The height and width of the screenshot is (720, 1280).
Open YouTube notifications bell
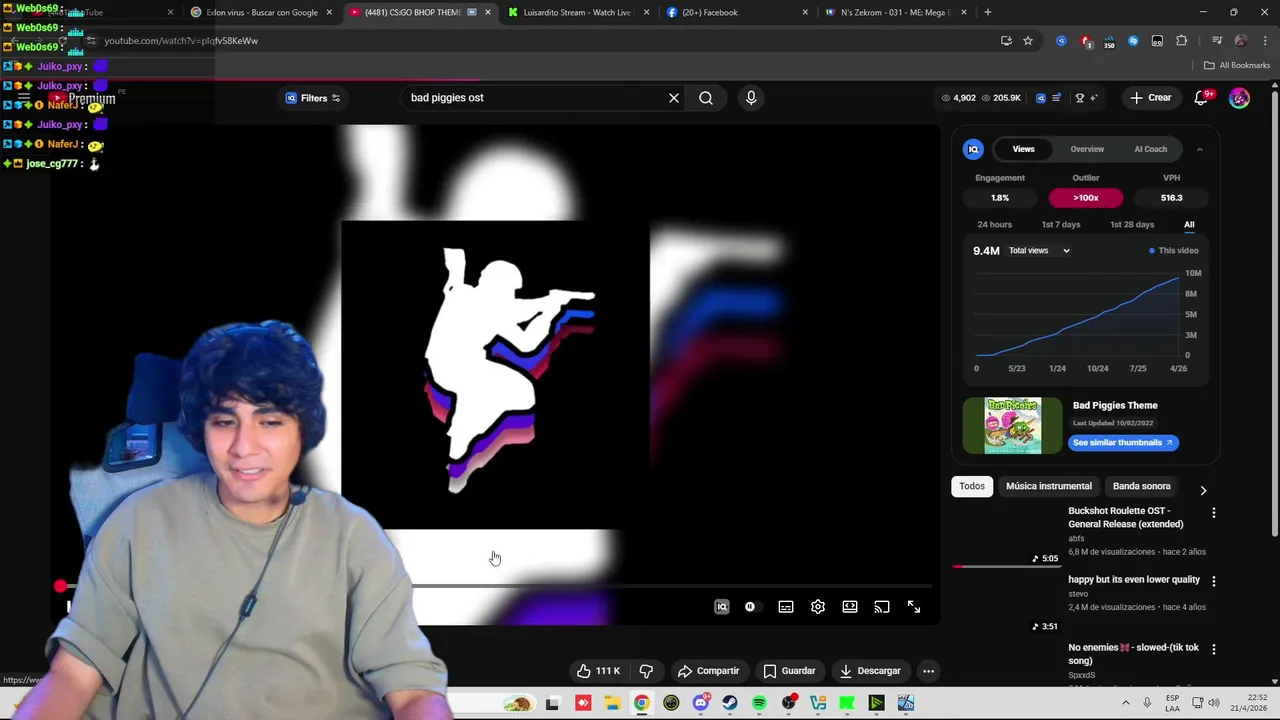[1201, 98]
